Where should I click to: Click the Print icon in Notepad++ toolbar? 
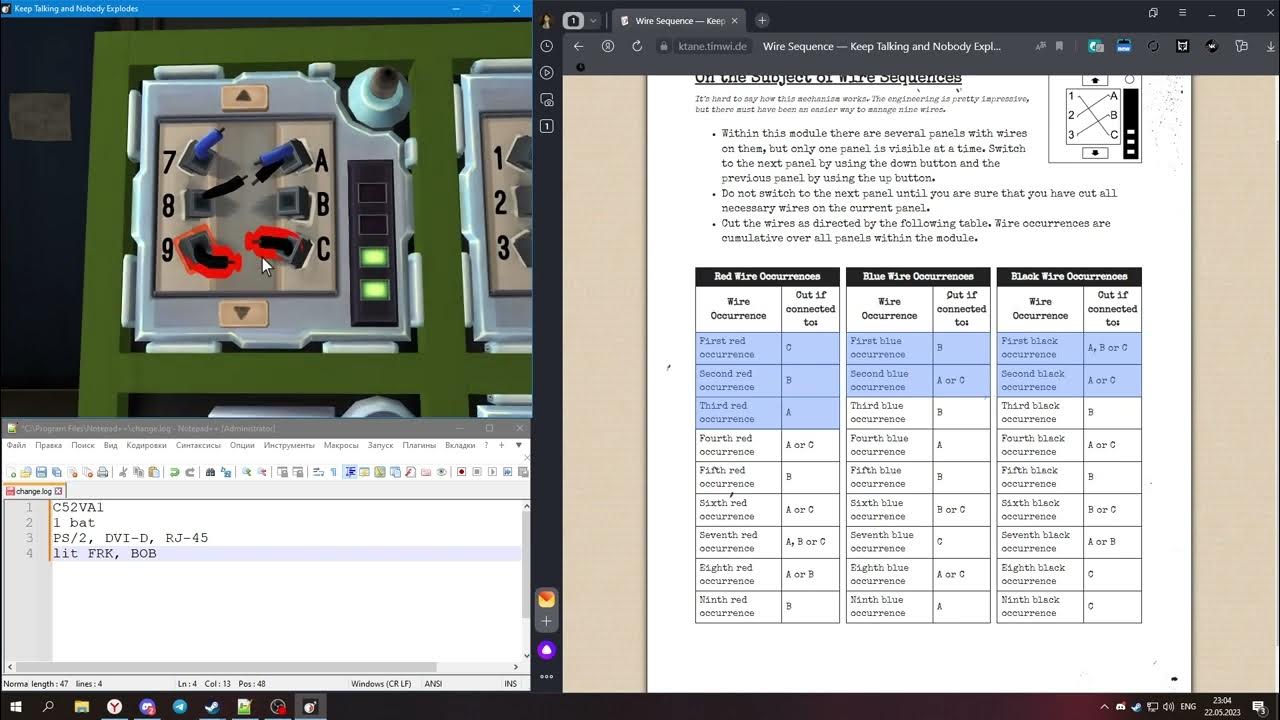102,472
